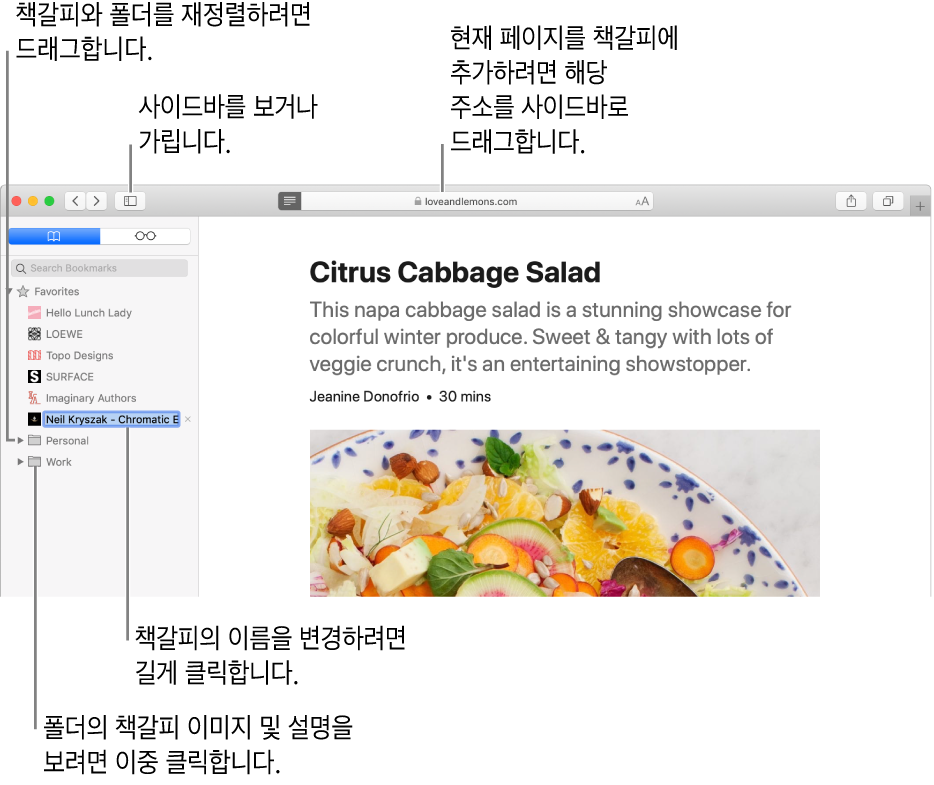This screenshot has height=785, width=934.
Task: Minimize the Safari window with yellow button
Action: [x=33, y=201]
